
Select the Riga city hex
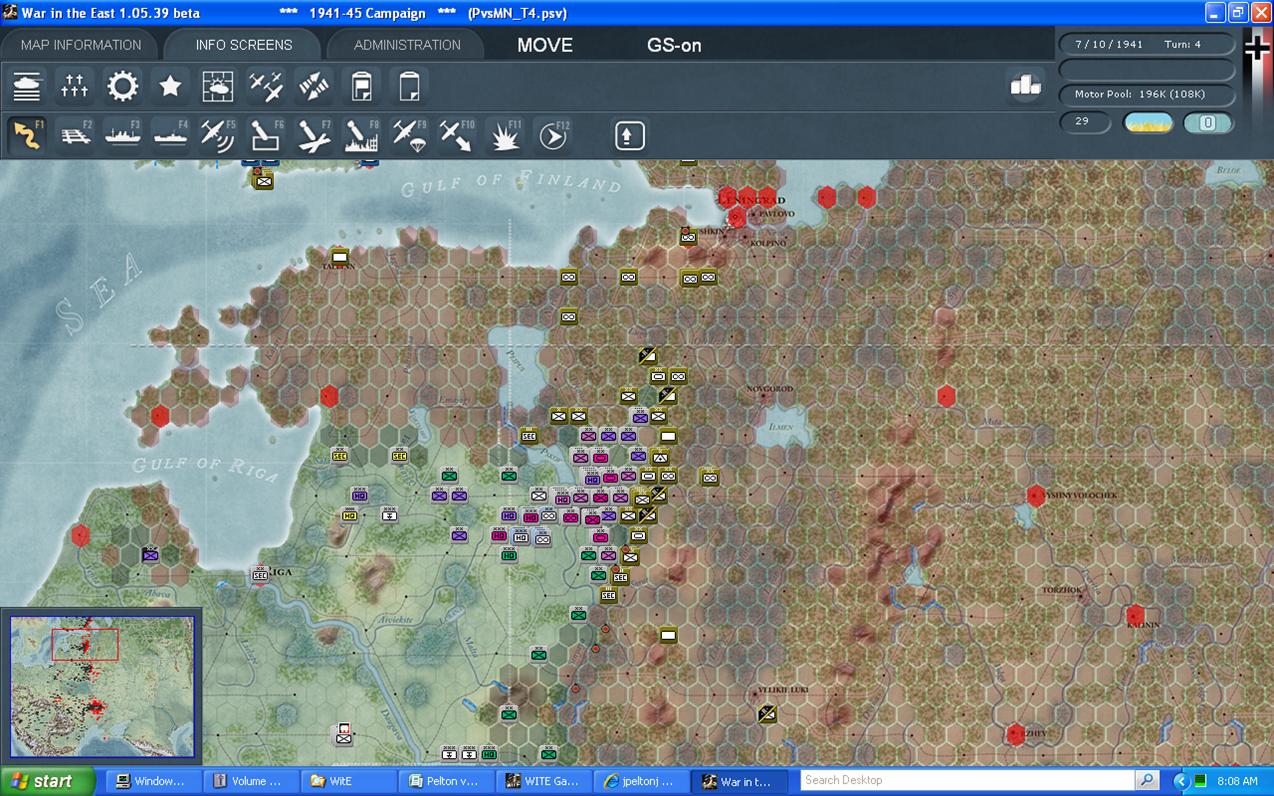pyautogui.click(x=261, y=574)
